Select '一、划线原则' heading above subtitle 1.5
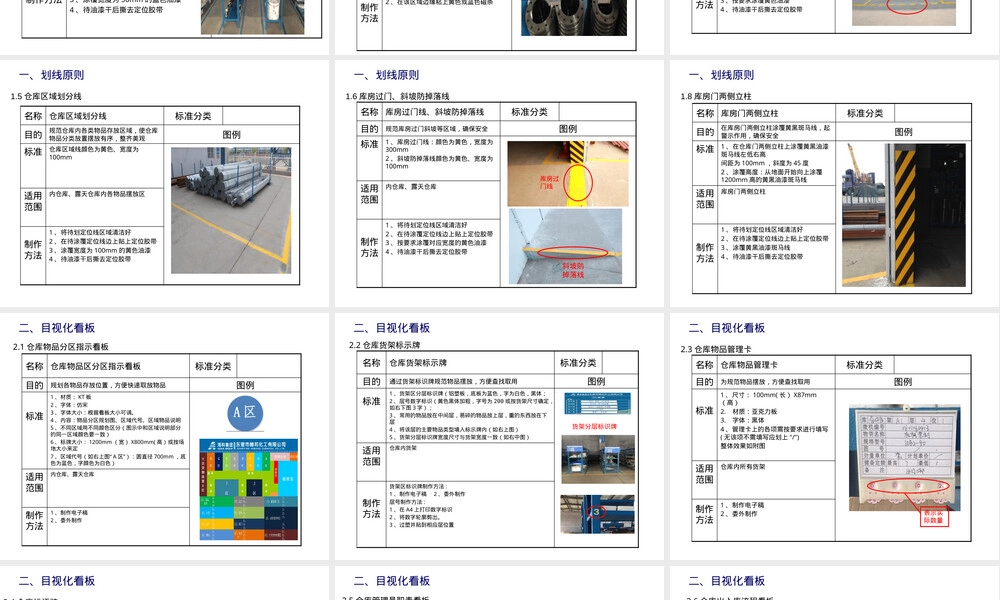This screenshot has width=1000, height=600. coord(52,75)
